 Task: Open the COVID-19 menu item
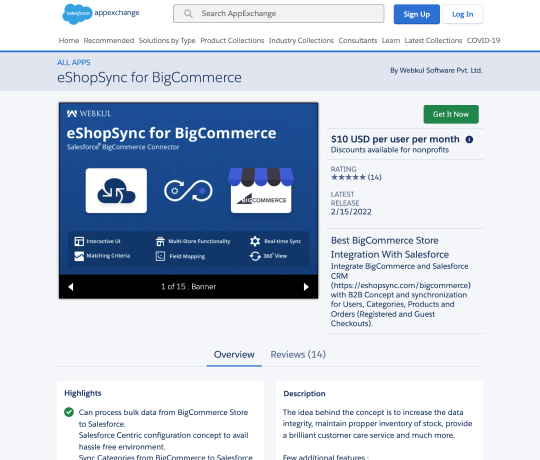(x=483, y=41)
